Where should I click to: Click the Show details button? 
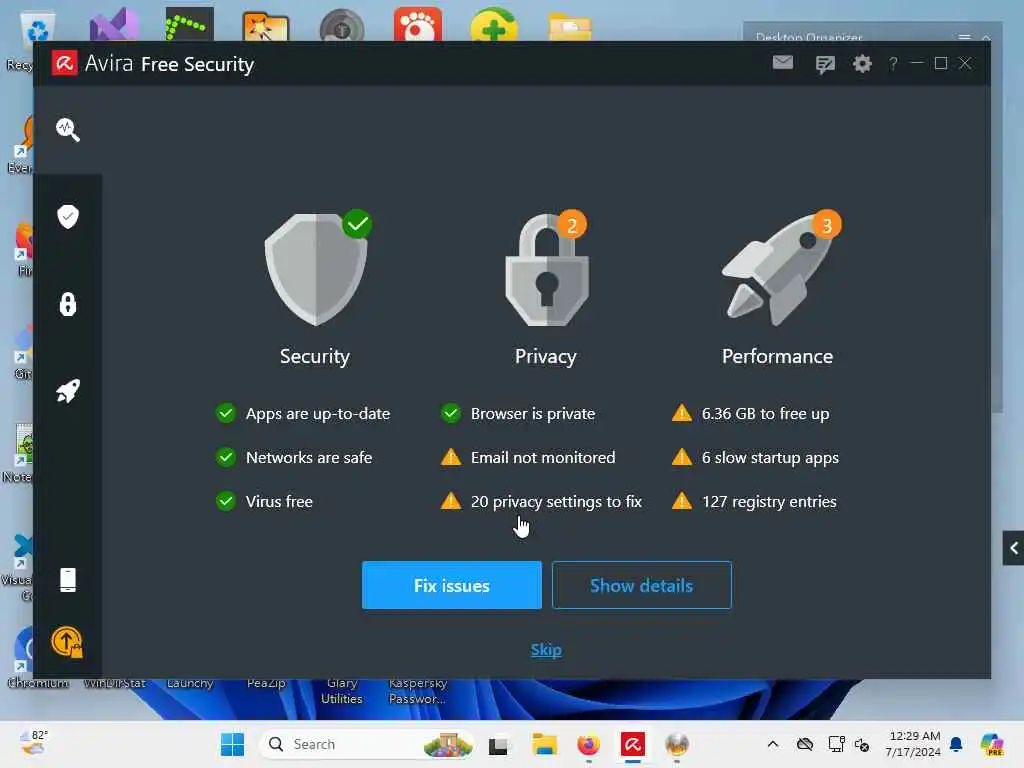coord(641,585)
